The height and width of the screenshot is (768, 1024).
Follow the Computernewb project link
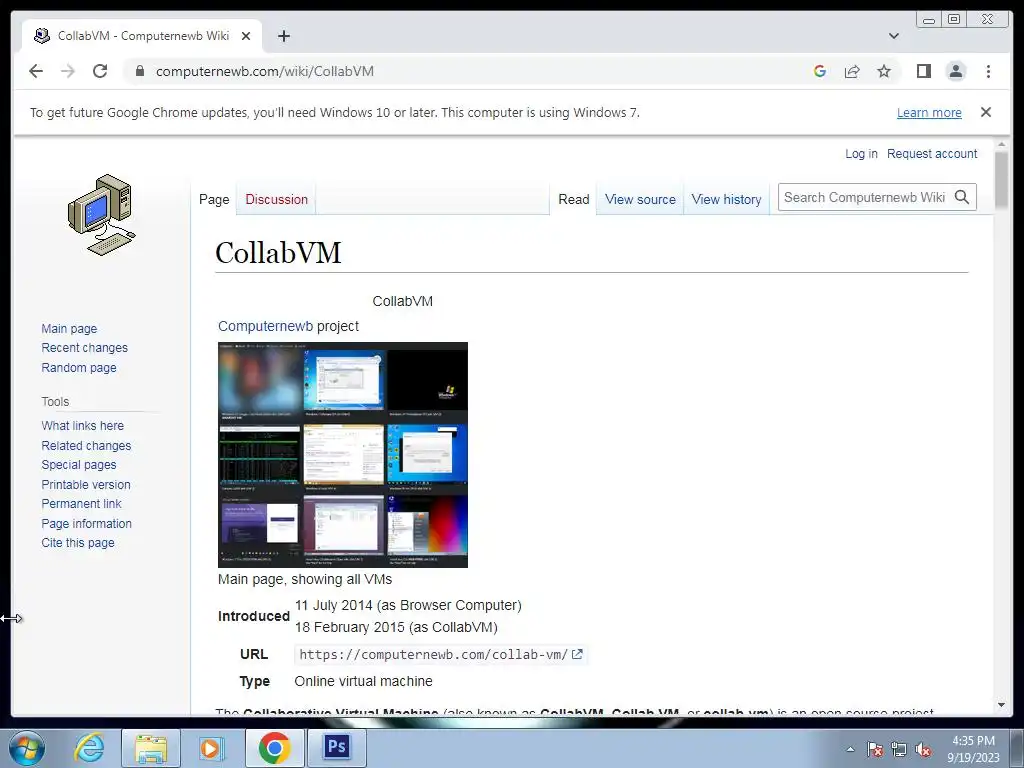pos(265,326)
